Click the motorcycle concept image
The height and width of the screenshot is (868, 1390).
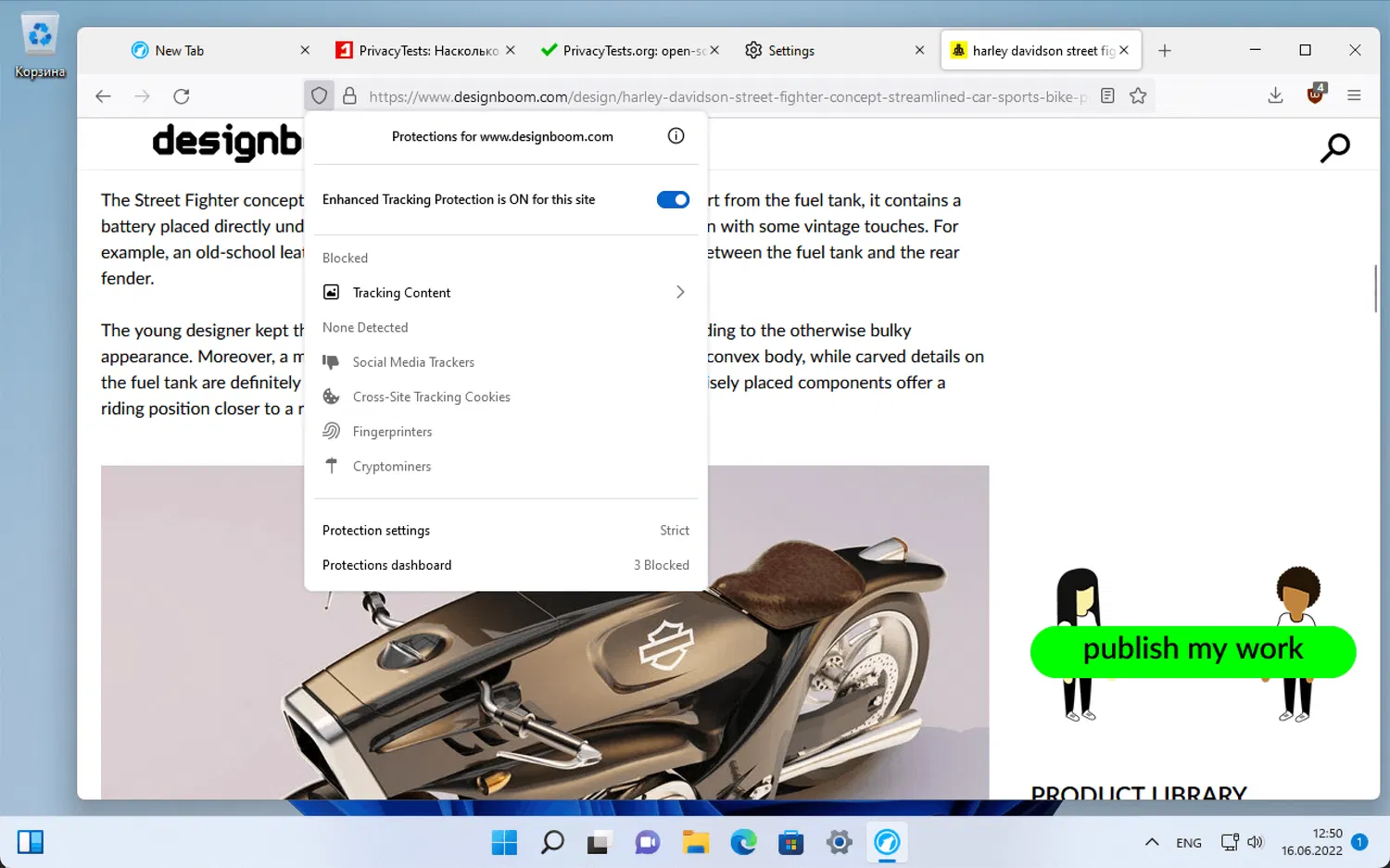click(x=545, y=633)
